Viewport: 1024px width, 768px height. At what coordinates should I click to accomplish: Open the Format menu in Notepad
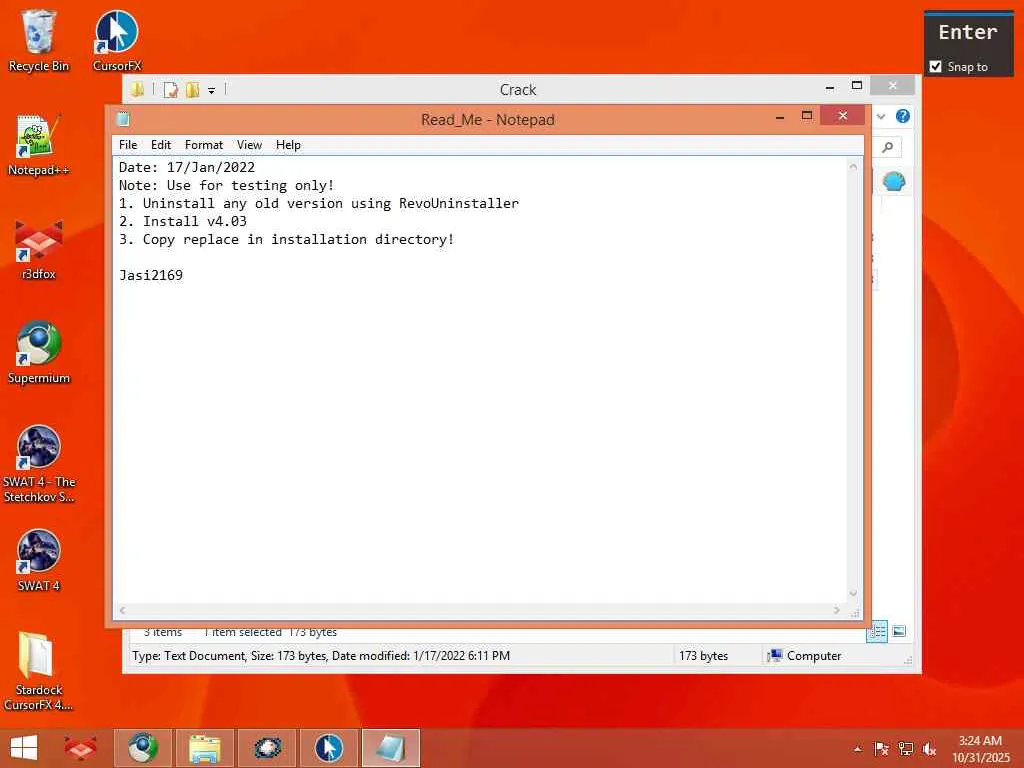[x=204, y=145]
